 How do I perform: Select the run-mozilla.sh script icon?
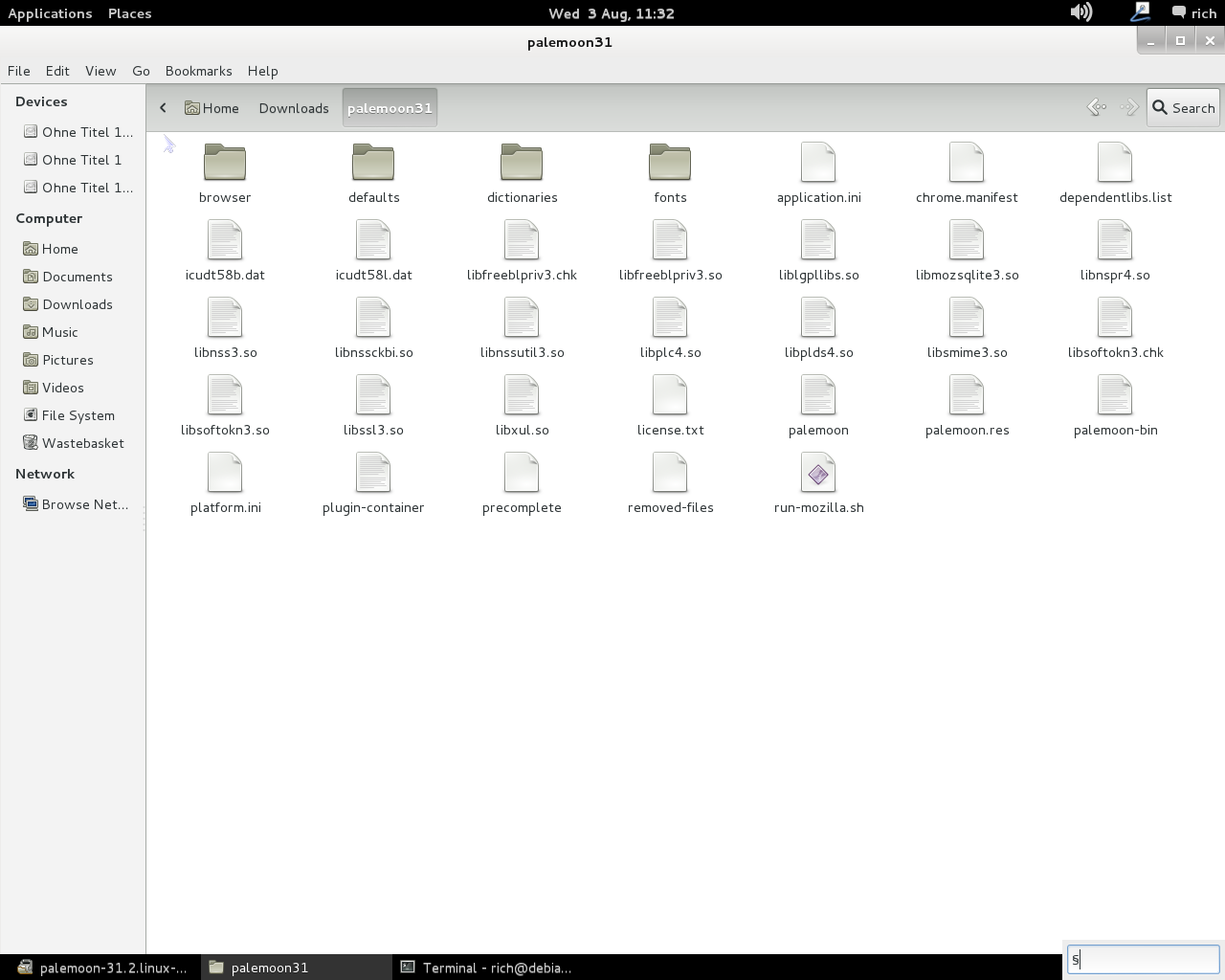click(x=818, y=473)
